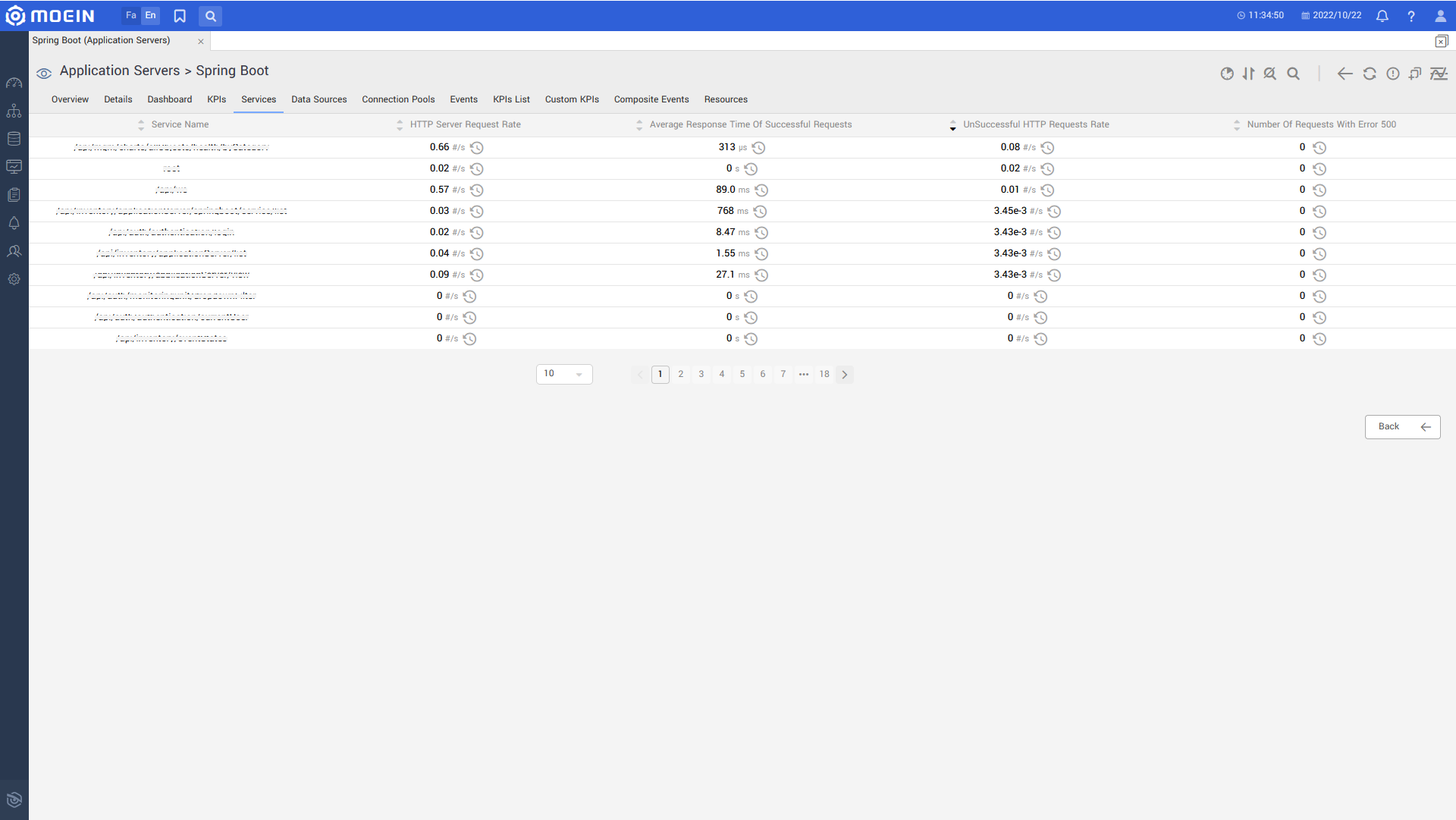The height and width of the screenshot is (820, 1456).
Task: Click the search icon in top bar
Action: click(x=211, y=16)
